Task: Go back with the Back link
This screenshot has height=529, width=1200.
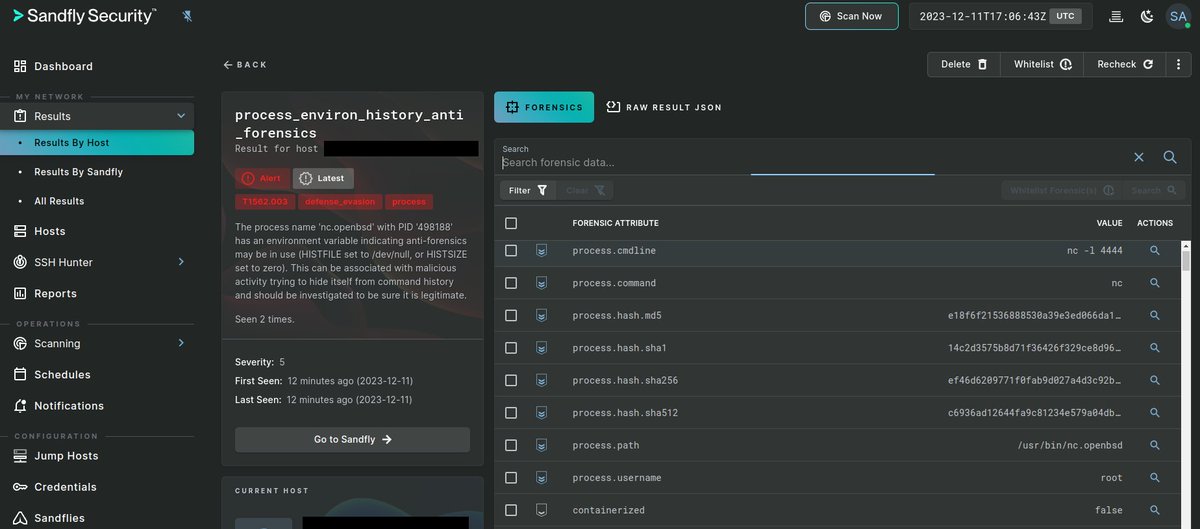Action: (245, 64)
